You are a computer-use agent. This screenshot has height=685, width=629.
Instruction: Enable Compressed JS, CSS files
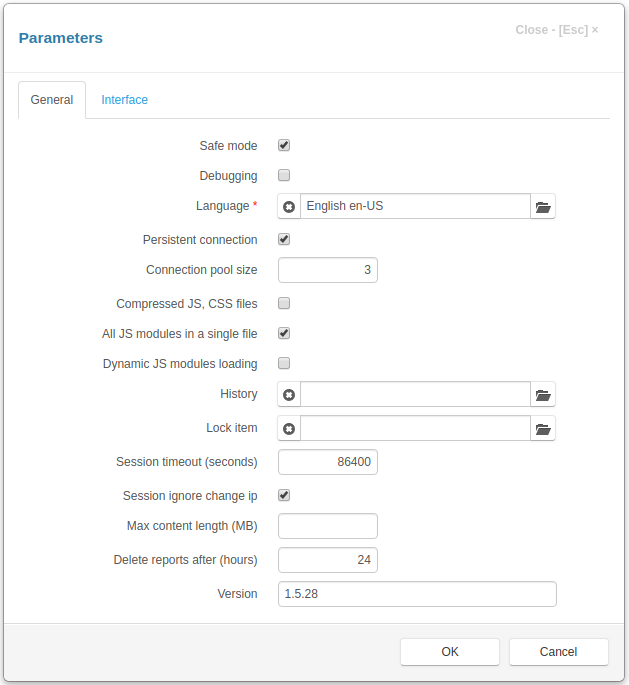tap(284, 303)
